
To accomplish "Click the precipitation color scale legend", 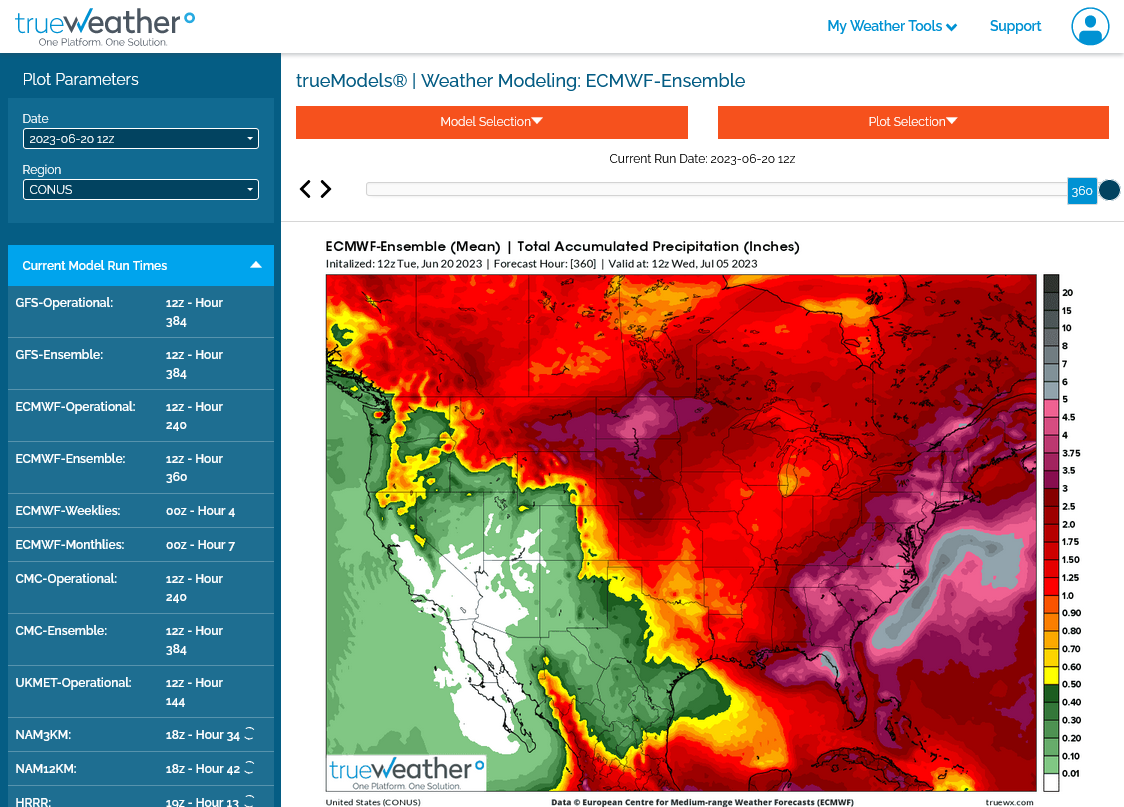I will pos(1062,533).
